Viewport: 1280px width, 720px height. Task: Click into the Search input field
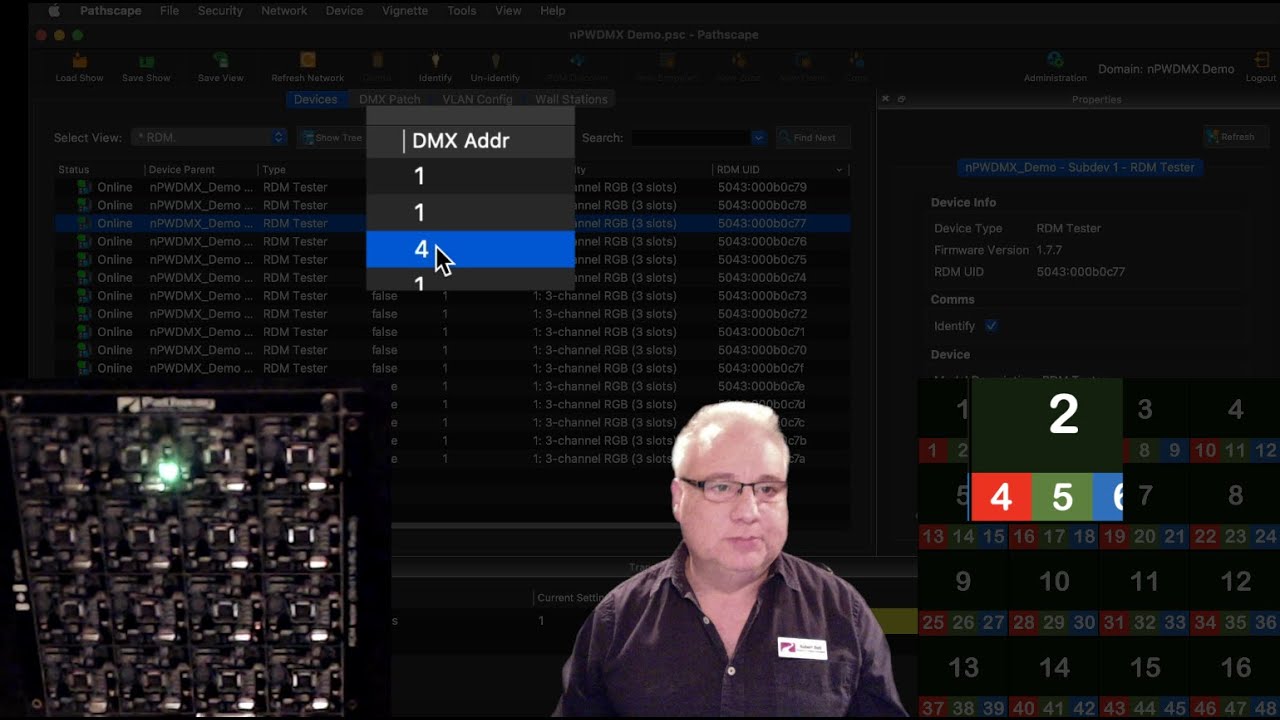(690, 138)
